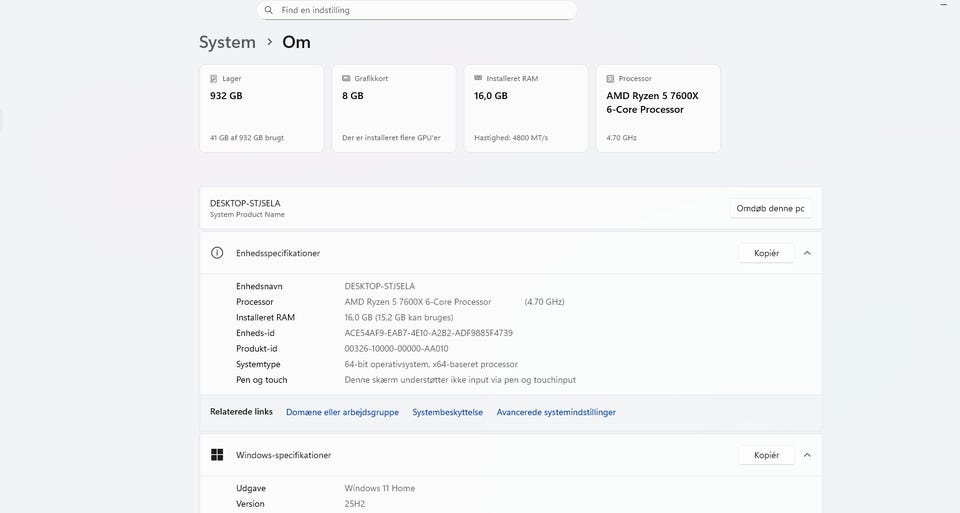
Task: Collapse the Enhedsspecifikationer section chevron
Action: point(807,253)
